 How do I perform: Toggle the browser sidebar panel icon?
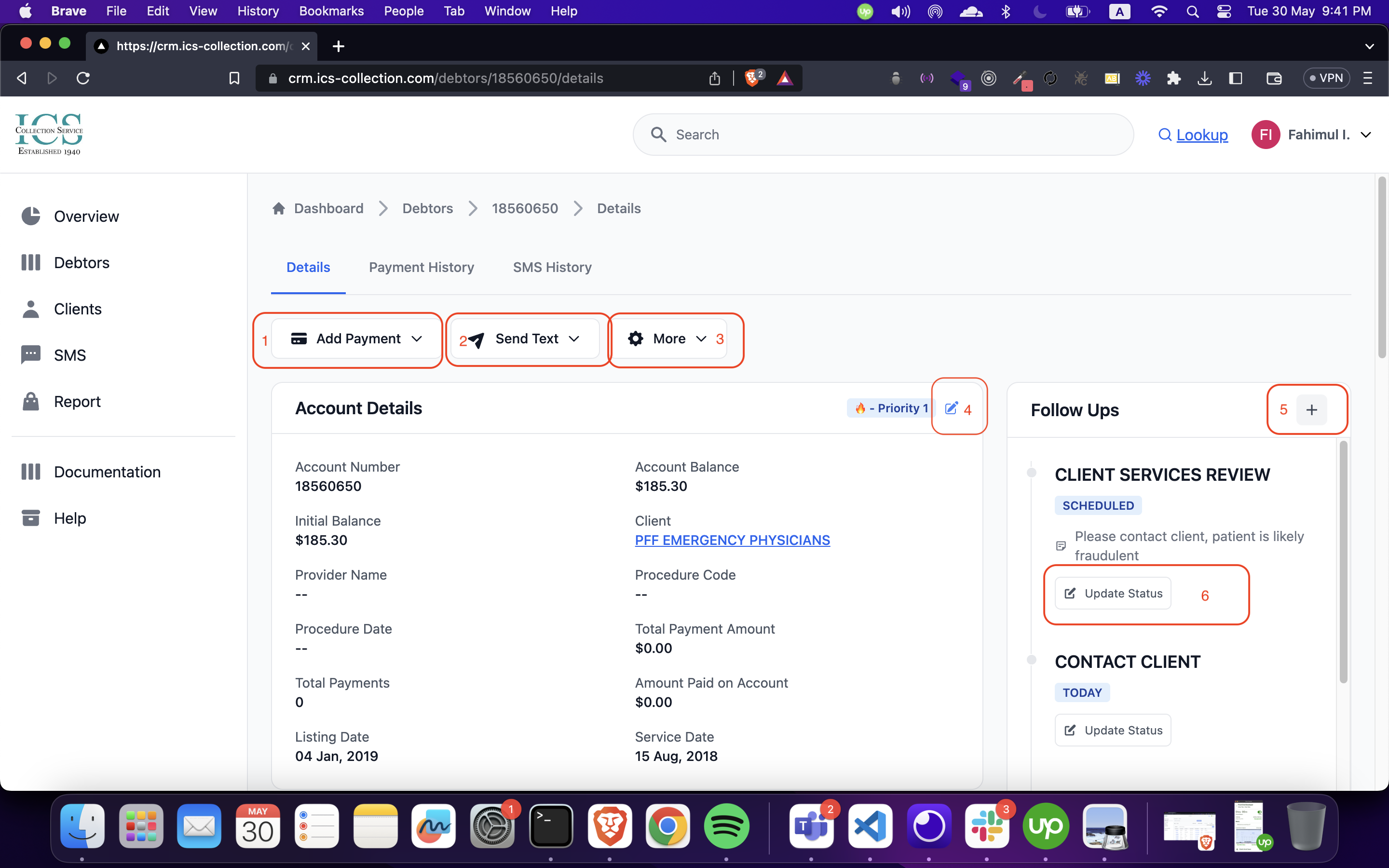pyautogui.click(x=1236, y=78)
